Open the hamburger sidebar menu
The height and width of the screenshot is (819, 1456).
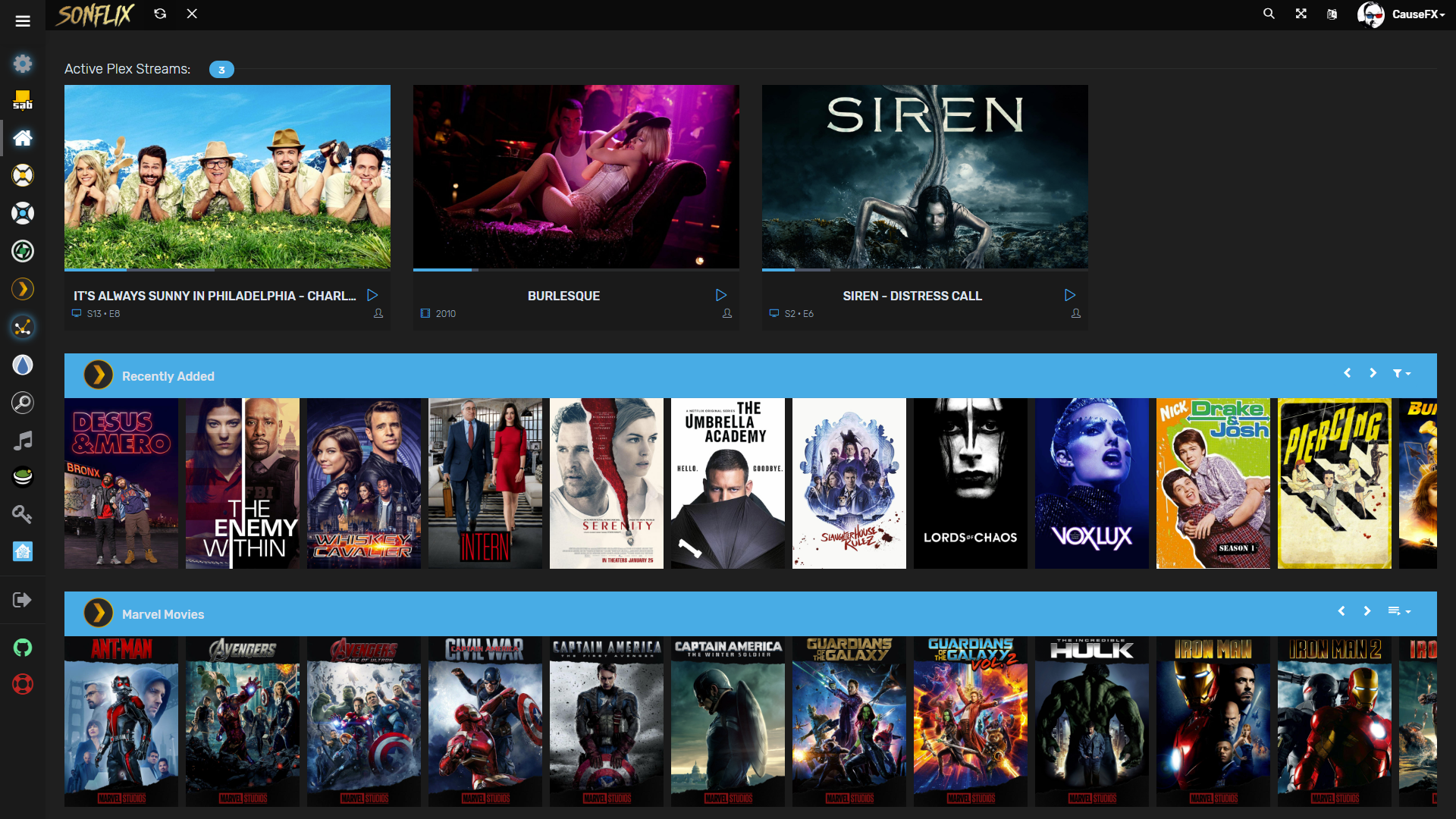coord(23,21)
